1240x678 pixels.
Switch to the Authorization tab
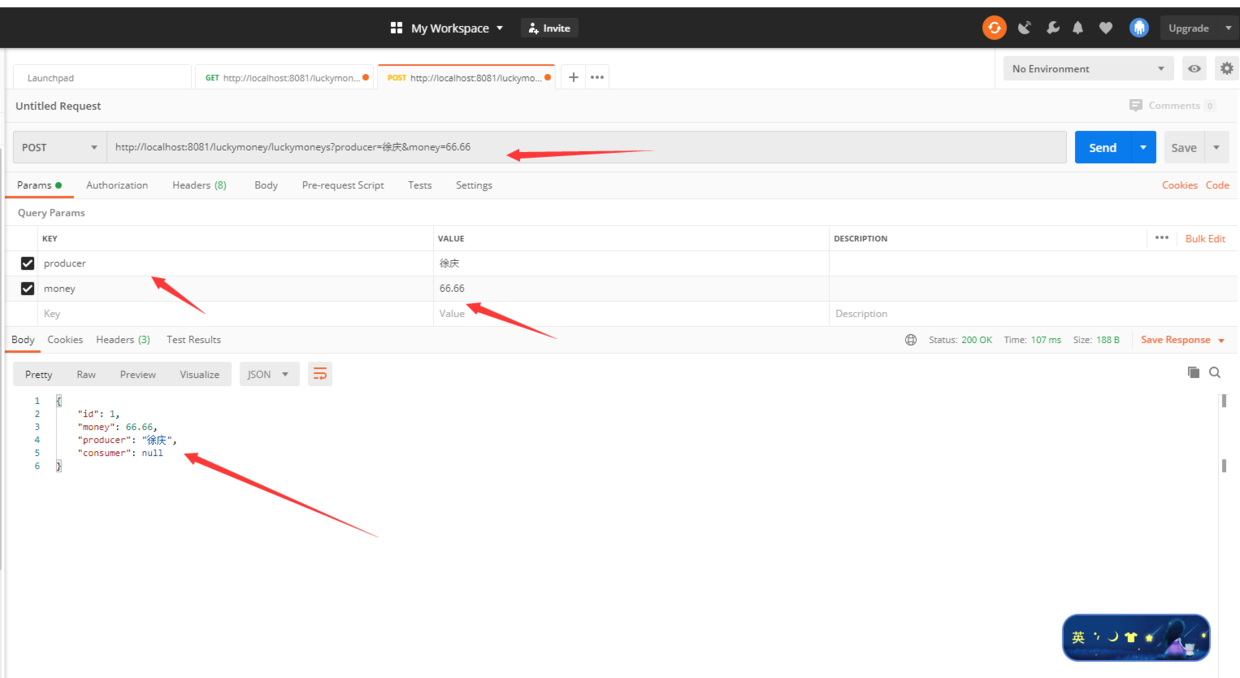coord(117,185)
